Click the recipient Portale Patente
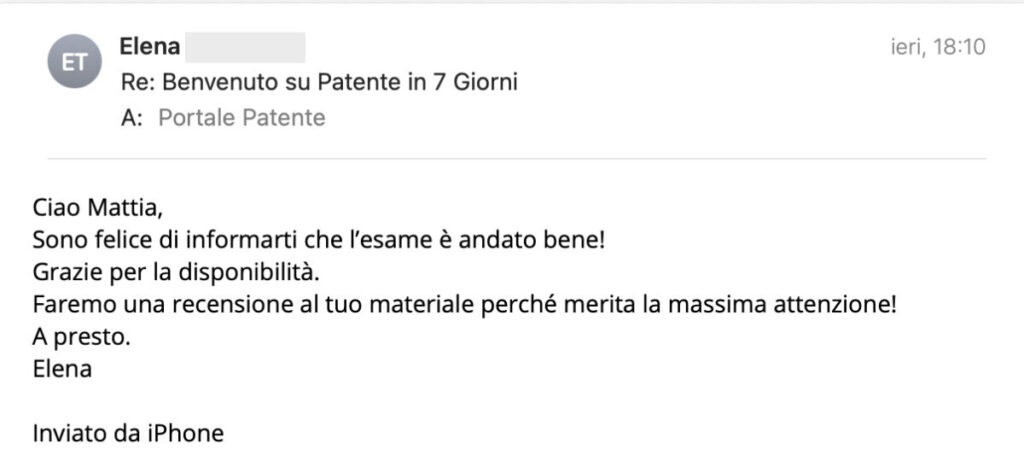Viewport: 1024px width, 467px height. [240, 118]
